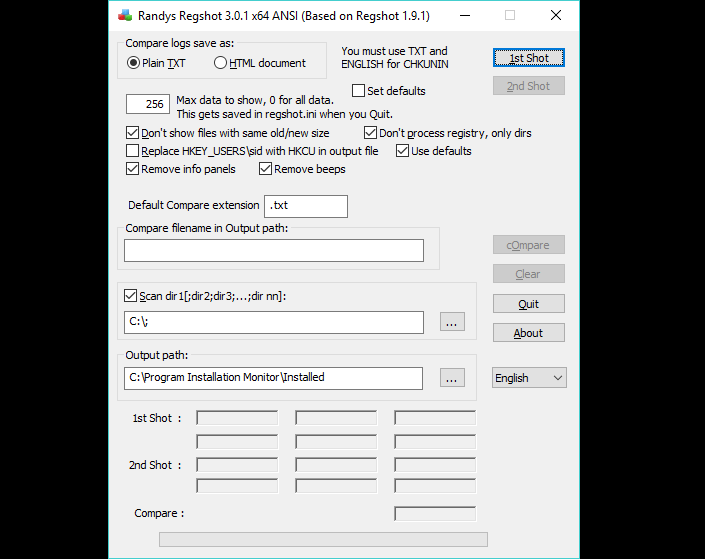
Task: Click the Output path text field
Action: click(273, 378)
